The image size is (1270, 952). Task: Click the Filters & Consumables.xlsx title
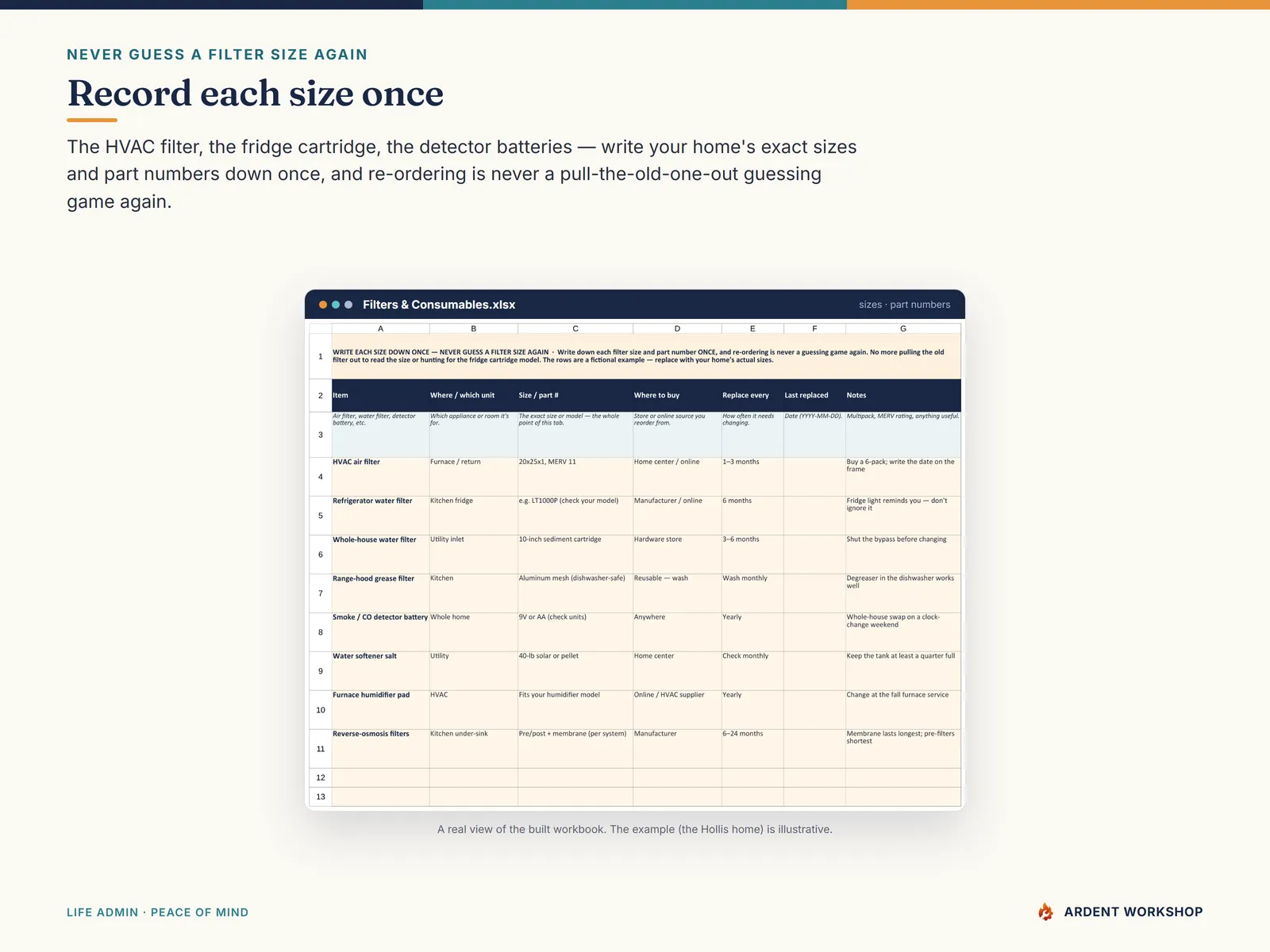click(439, 305)
